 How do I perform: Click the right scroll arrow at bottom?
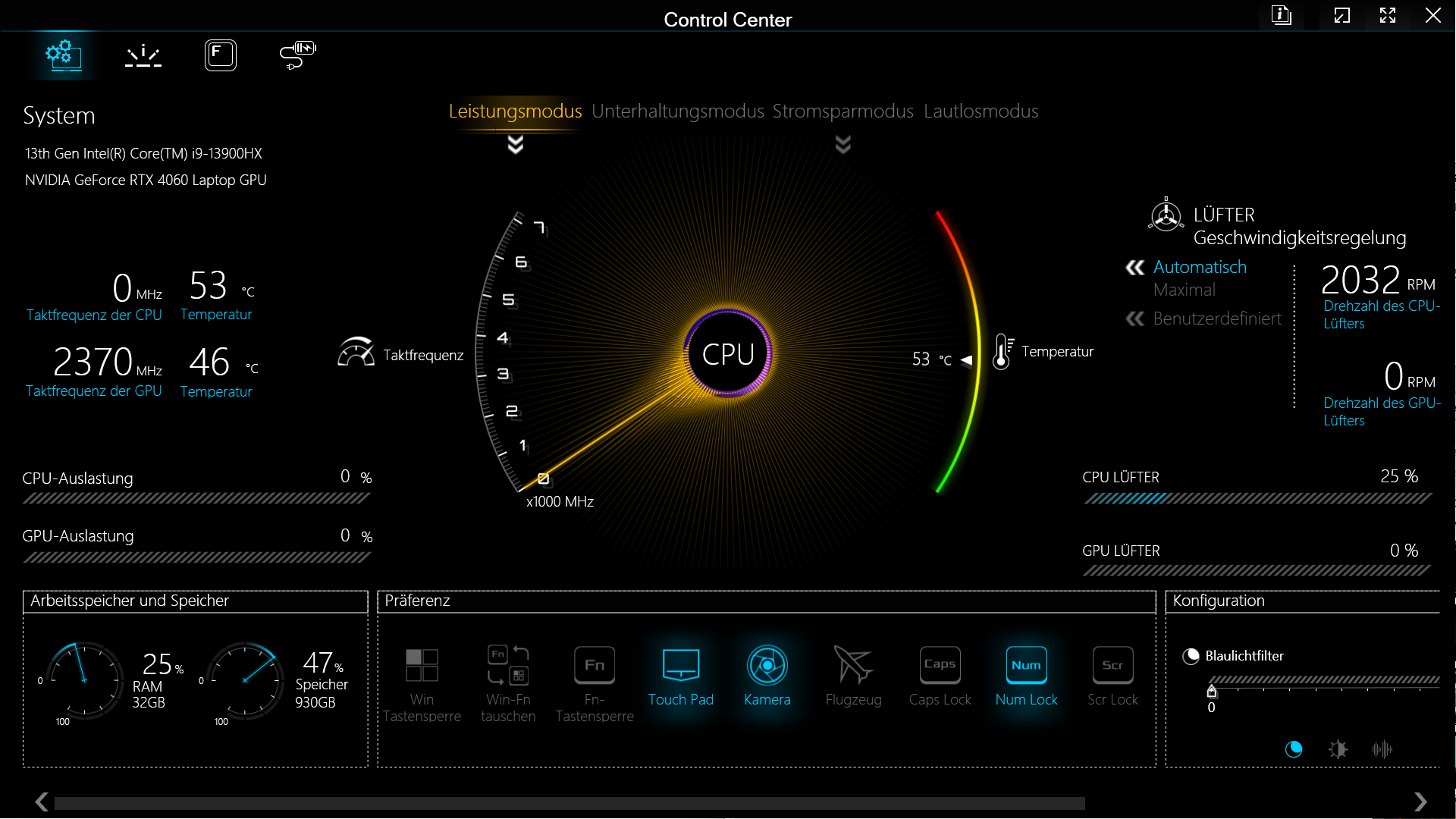point(1420,802)
